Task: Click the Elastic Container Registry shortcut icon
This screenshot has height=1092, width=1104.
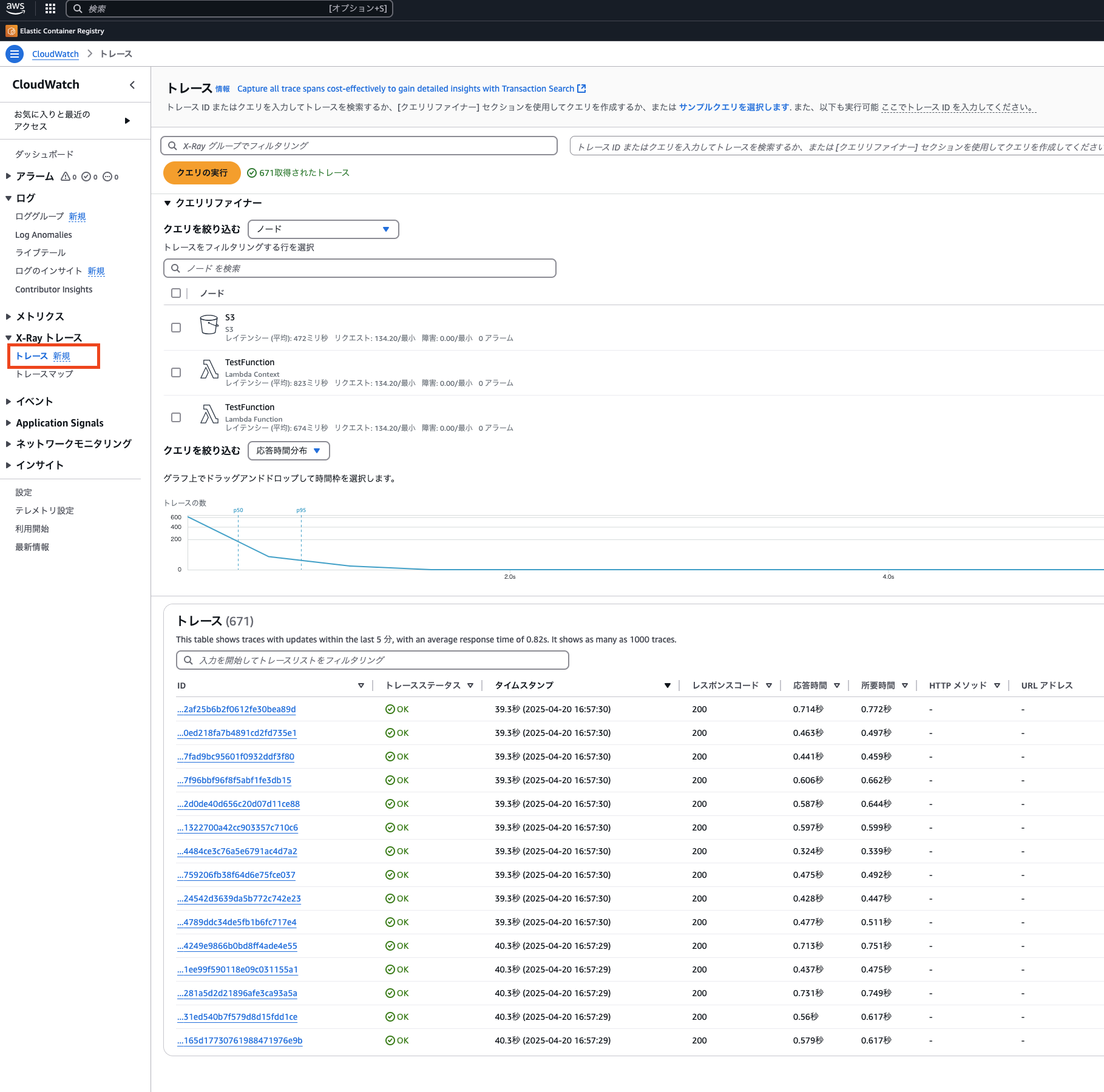Action: click(x=11, y=31)
